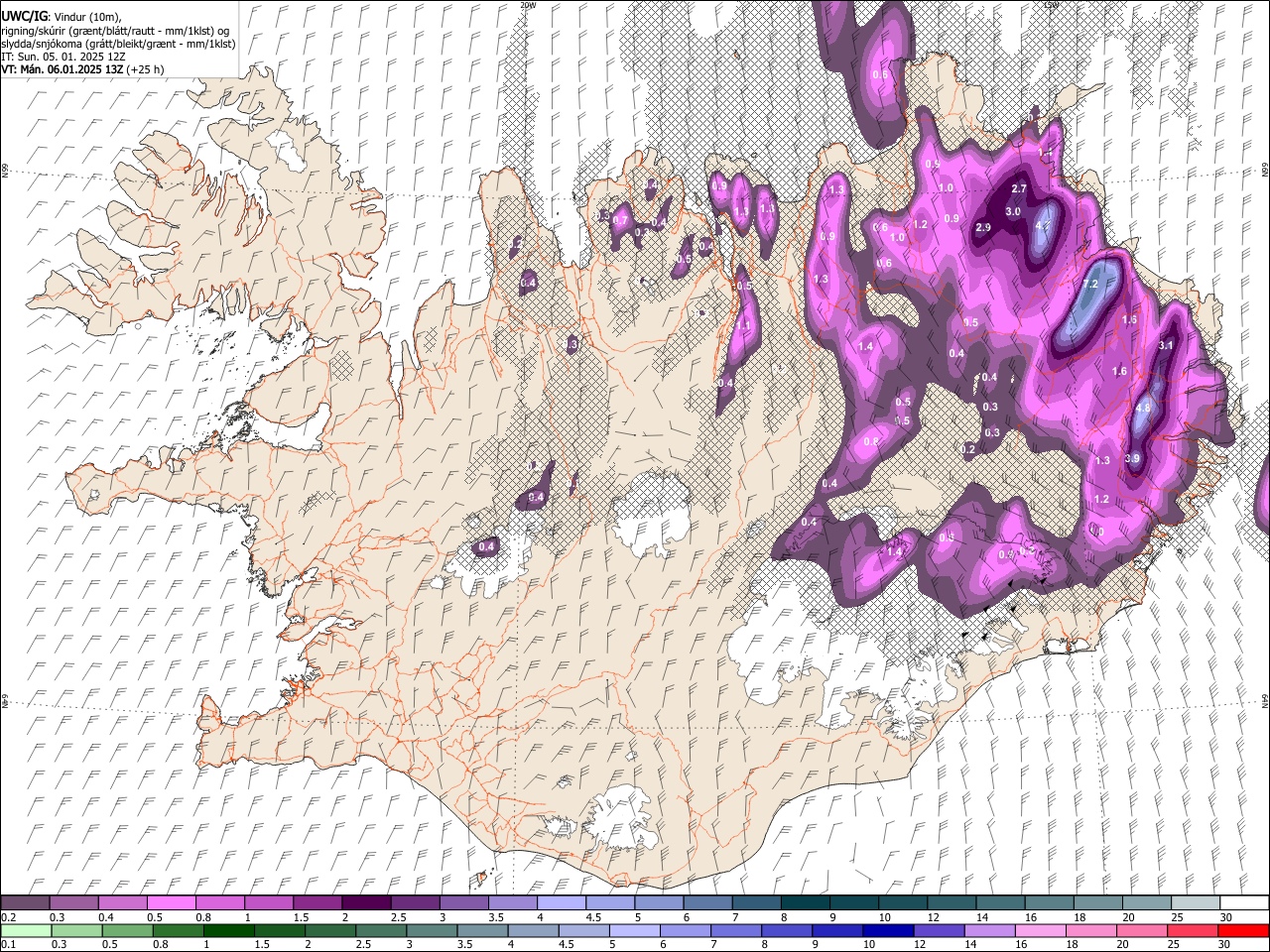Click the 'IT: Sun. 05. 01. 2025 12Z' line
Screen dimensions: 1270x952
pos(63,57)
